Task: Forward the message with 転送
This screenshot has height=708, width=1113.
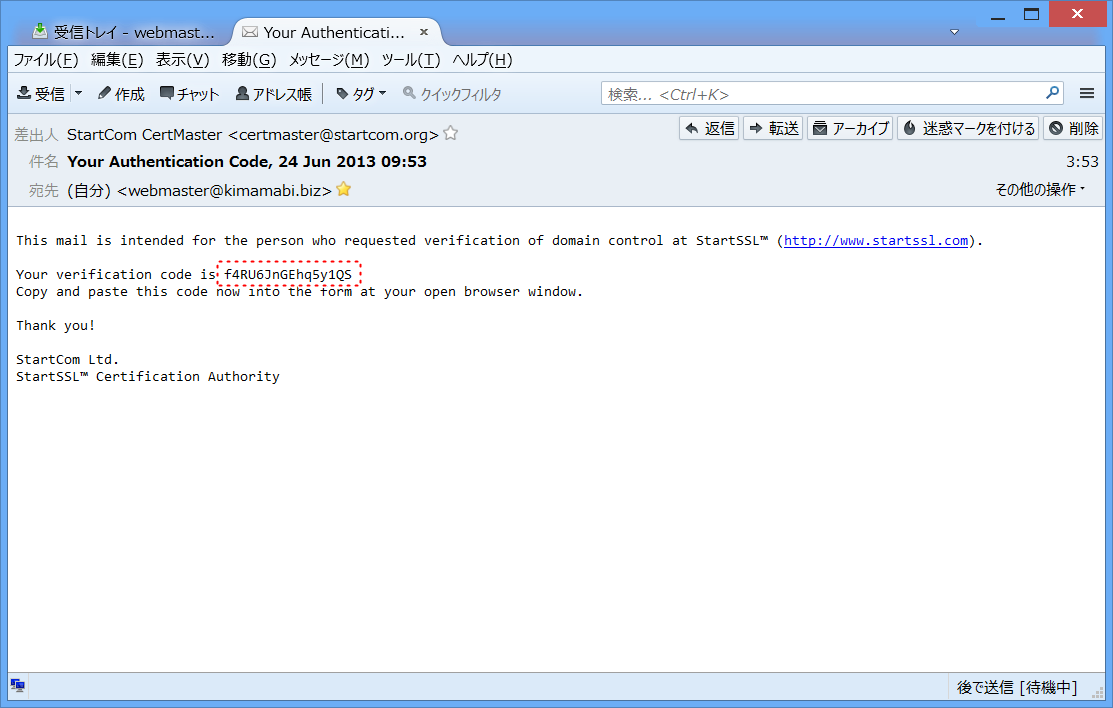Action: [x=773, y=128]
